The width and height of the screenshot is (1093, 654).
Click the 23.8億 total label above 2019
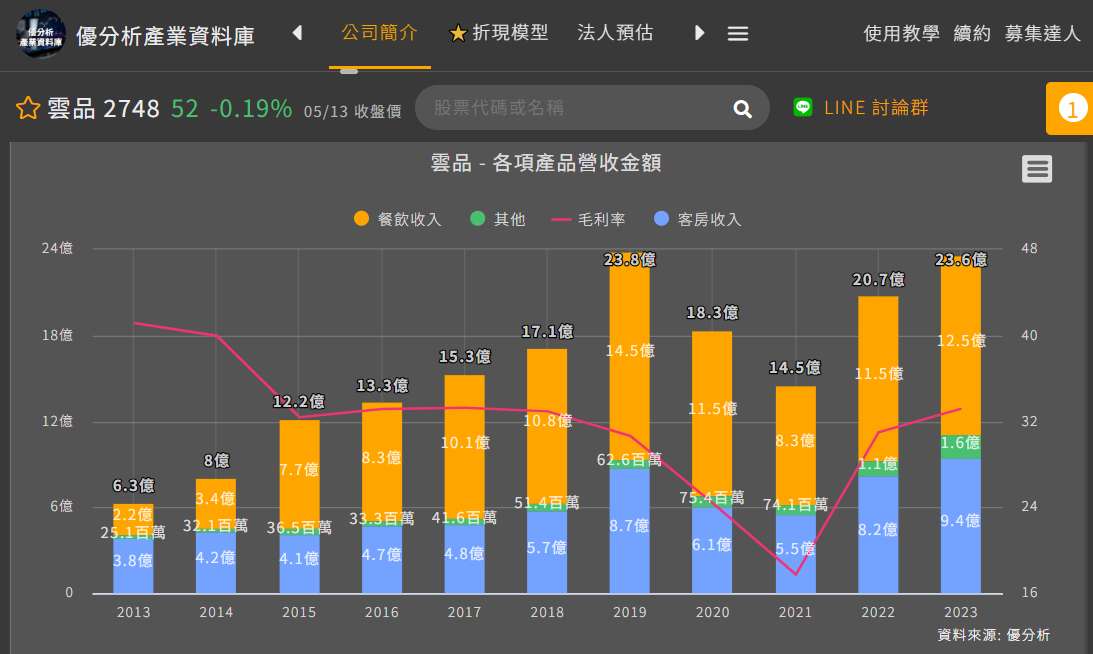click(x=629, y=260)
